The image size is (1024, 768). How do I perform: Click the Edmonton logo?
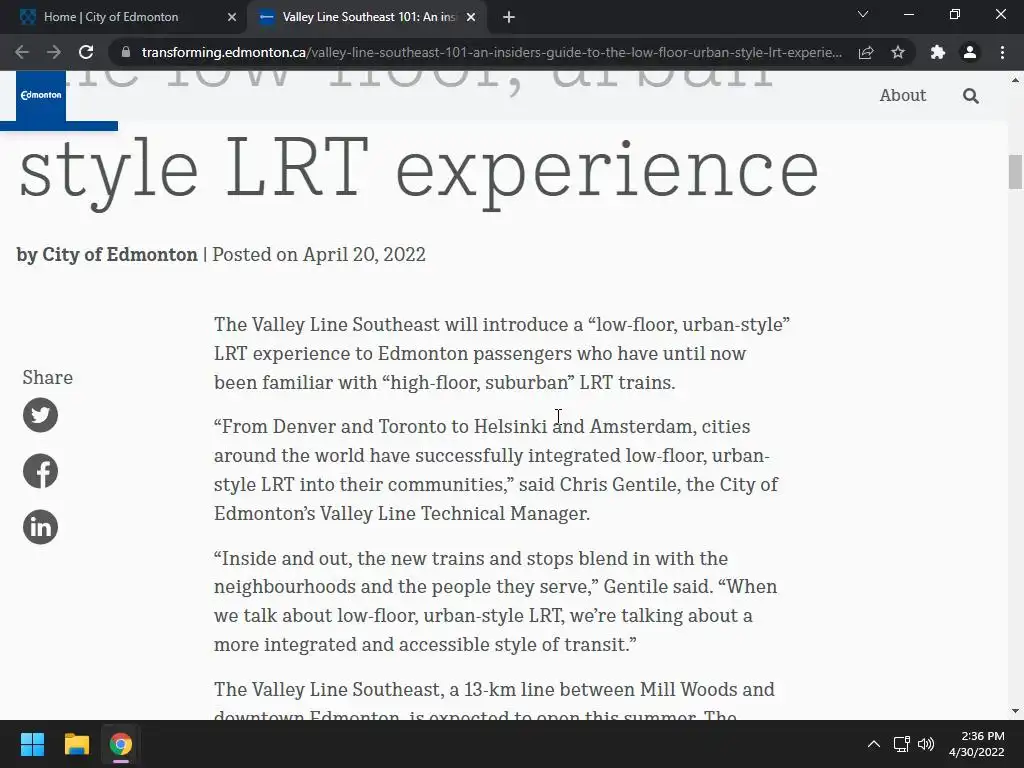tap(40, 95)
